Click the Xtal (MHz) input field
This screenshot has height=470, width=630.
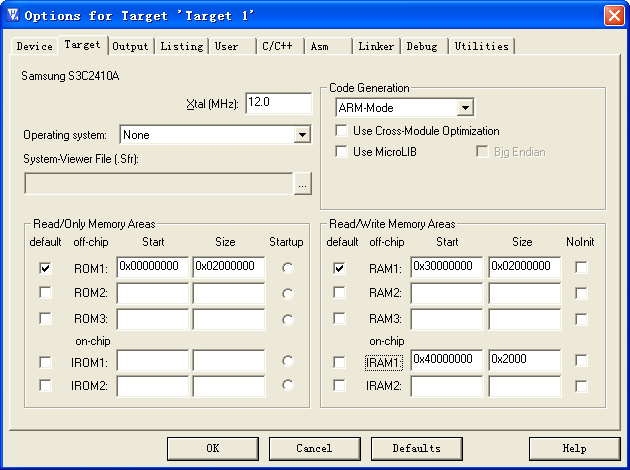tap(278, 103)
